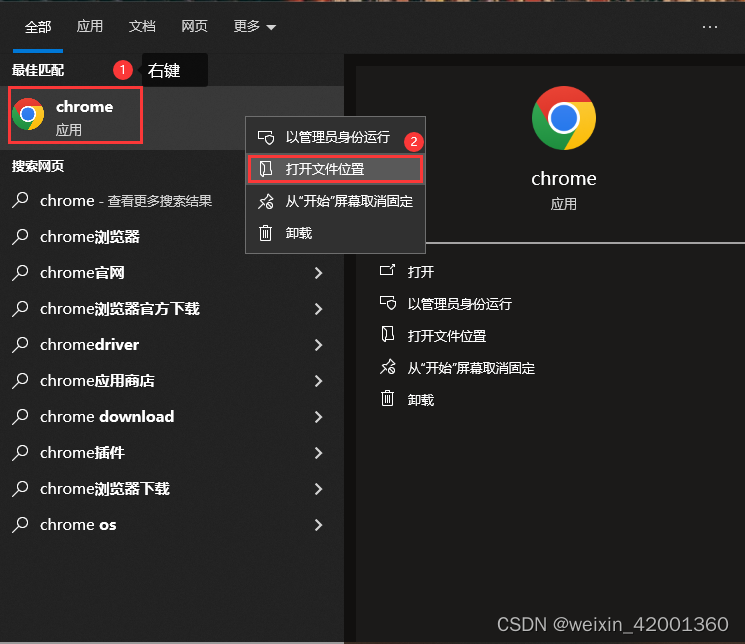This screenshot has width=745, height=644.
Task: Expand chrome应用商店 suggestion arrow
Action: 318,381
